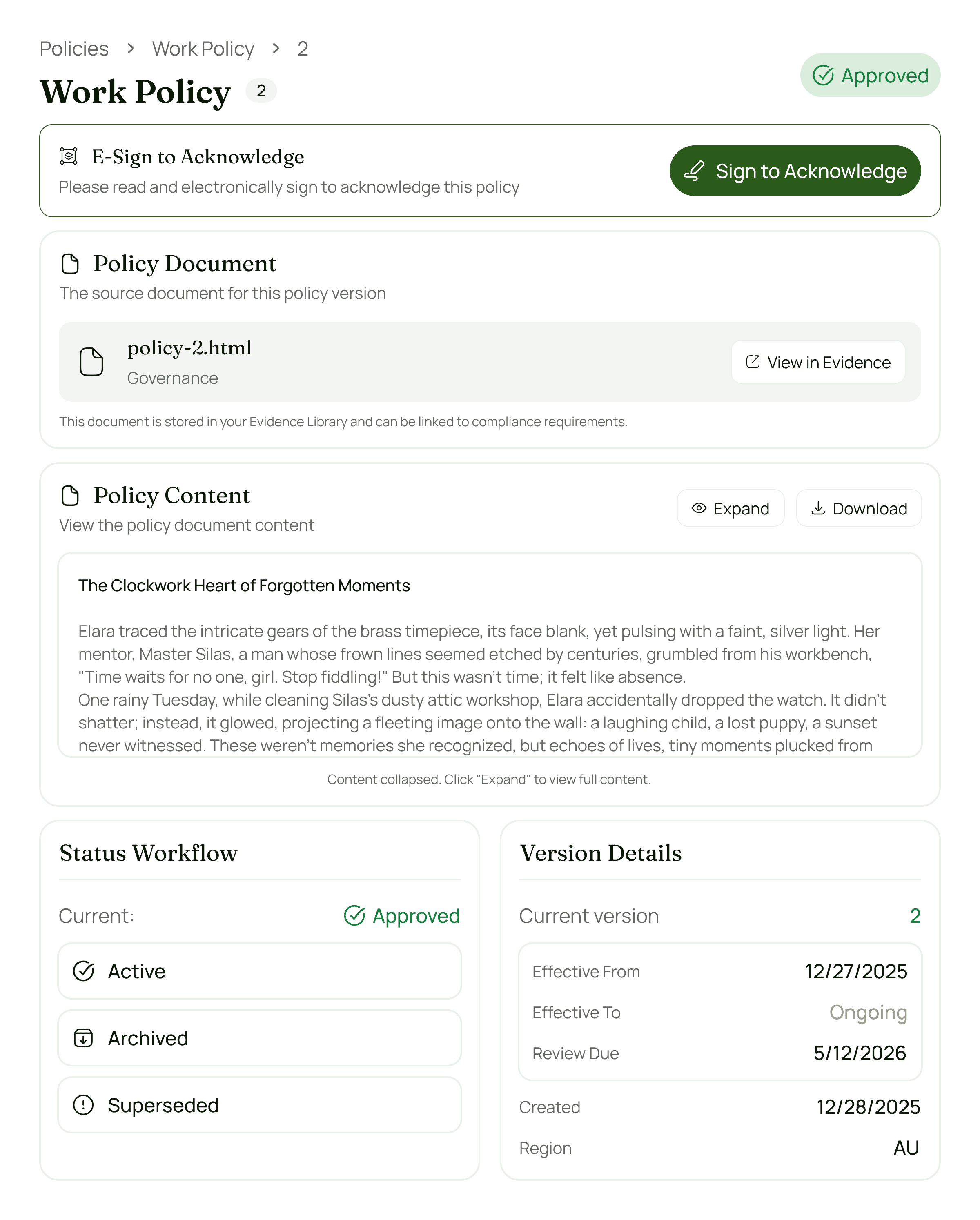980x1220 pixels.
Task: Expand the collapsed Policy Content
Action: [x=731, y=508]
